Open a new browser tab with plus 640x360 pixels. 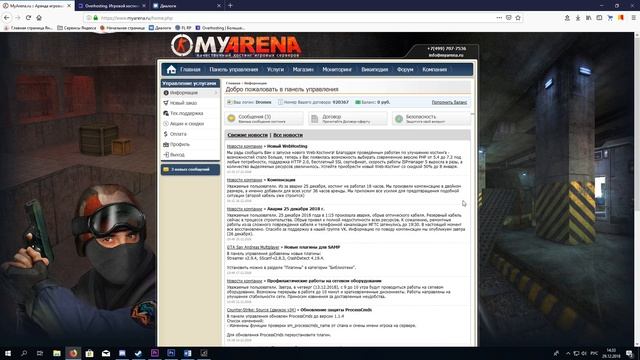point(230,6)
